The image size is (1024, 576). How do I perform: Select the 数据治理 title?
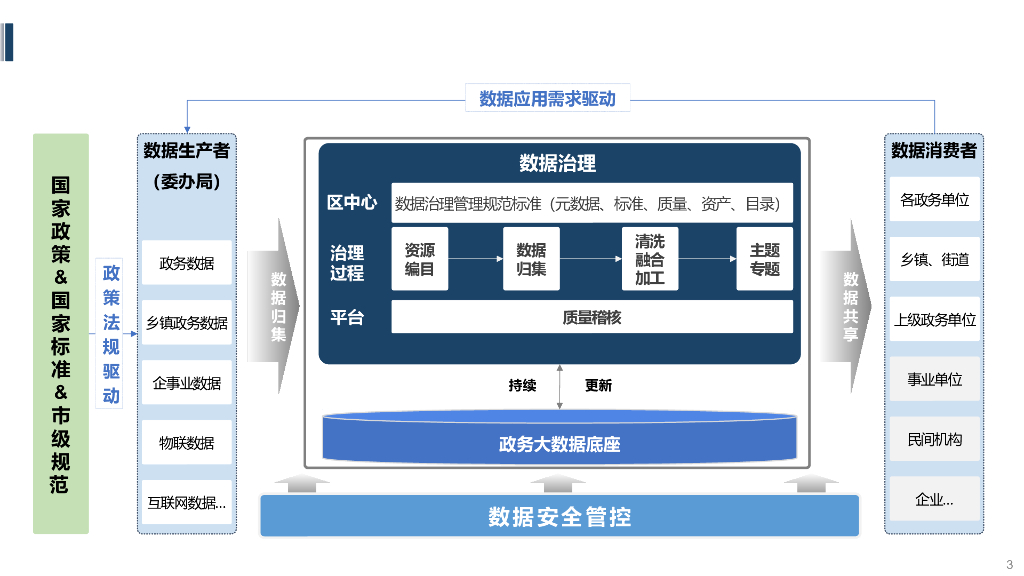(558, 163)
